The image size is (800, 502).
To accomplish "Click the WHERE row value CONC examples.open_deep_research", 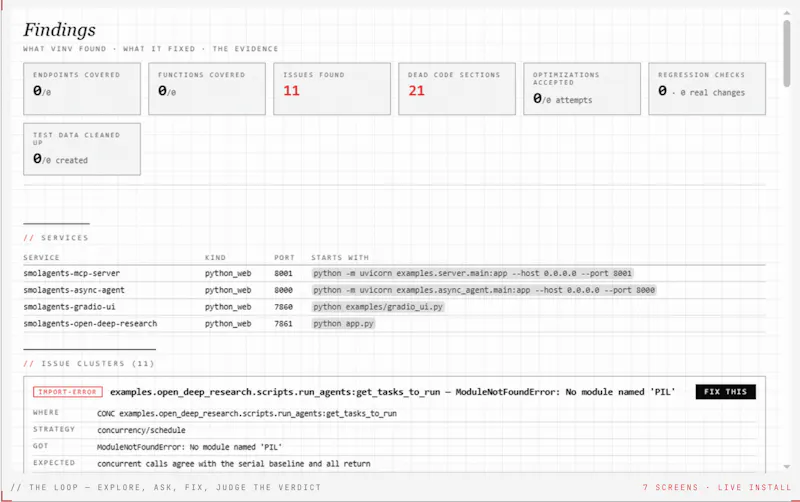I will pos(247,414).
